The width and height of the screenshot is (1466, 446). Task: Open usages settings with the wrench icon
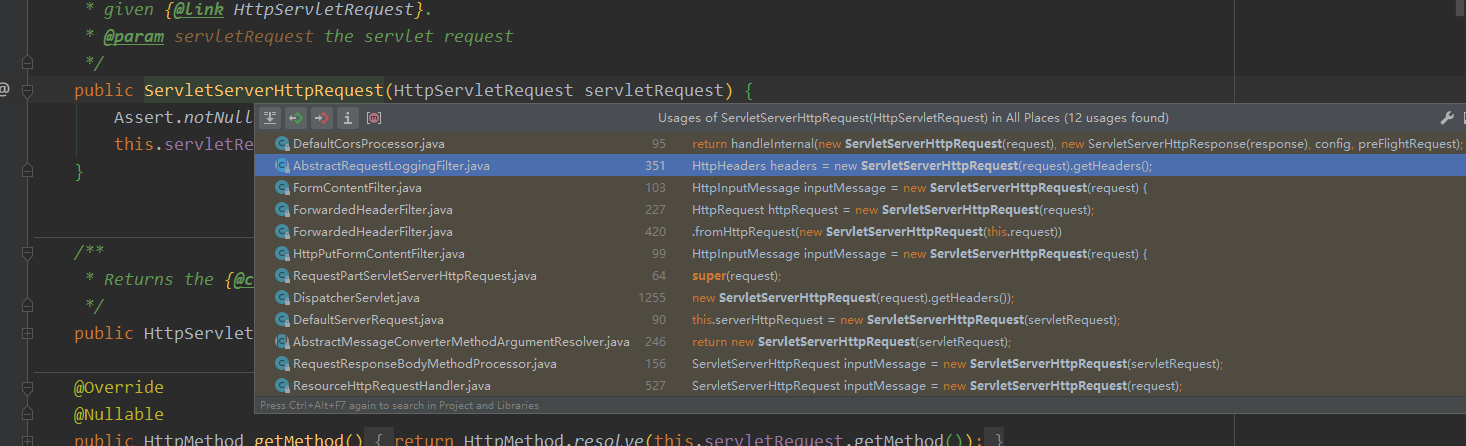click(1446, 118)
